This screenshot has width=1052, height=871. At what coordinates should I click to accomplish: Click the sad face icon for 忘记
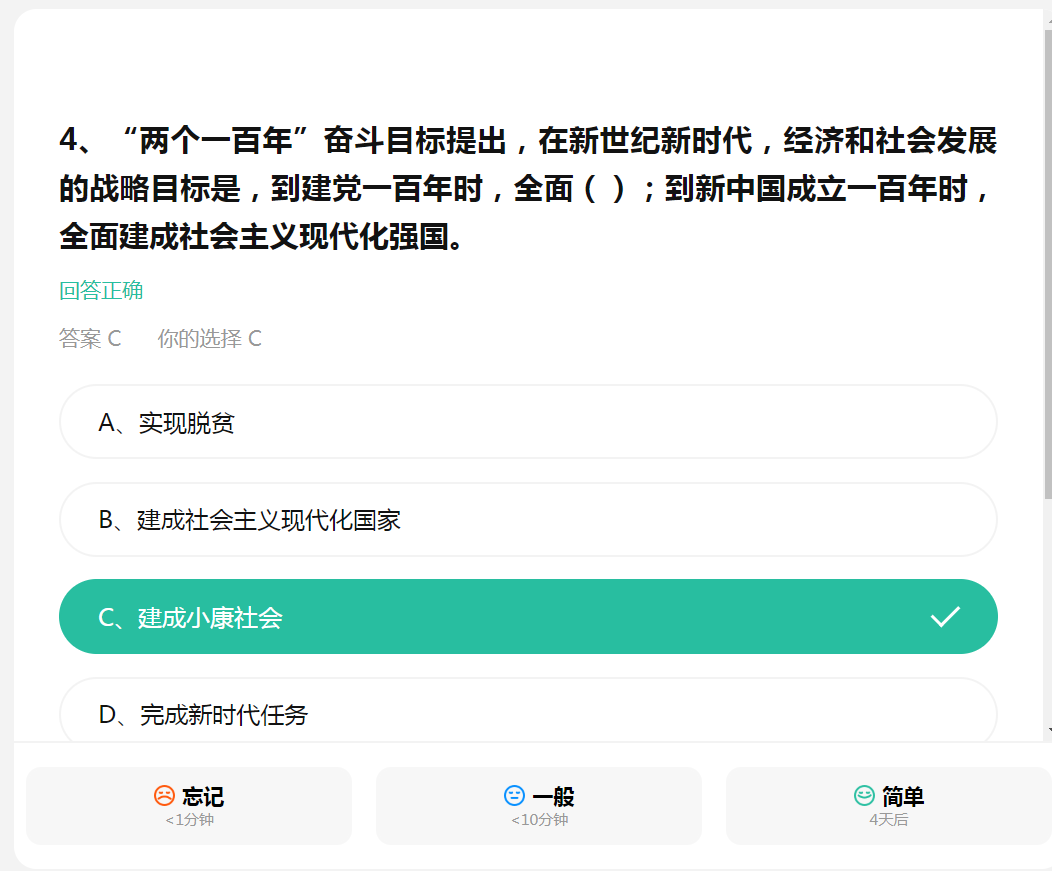164,796
